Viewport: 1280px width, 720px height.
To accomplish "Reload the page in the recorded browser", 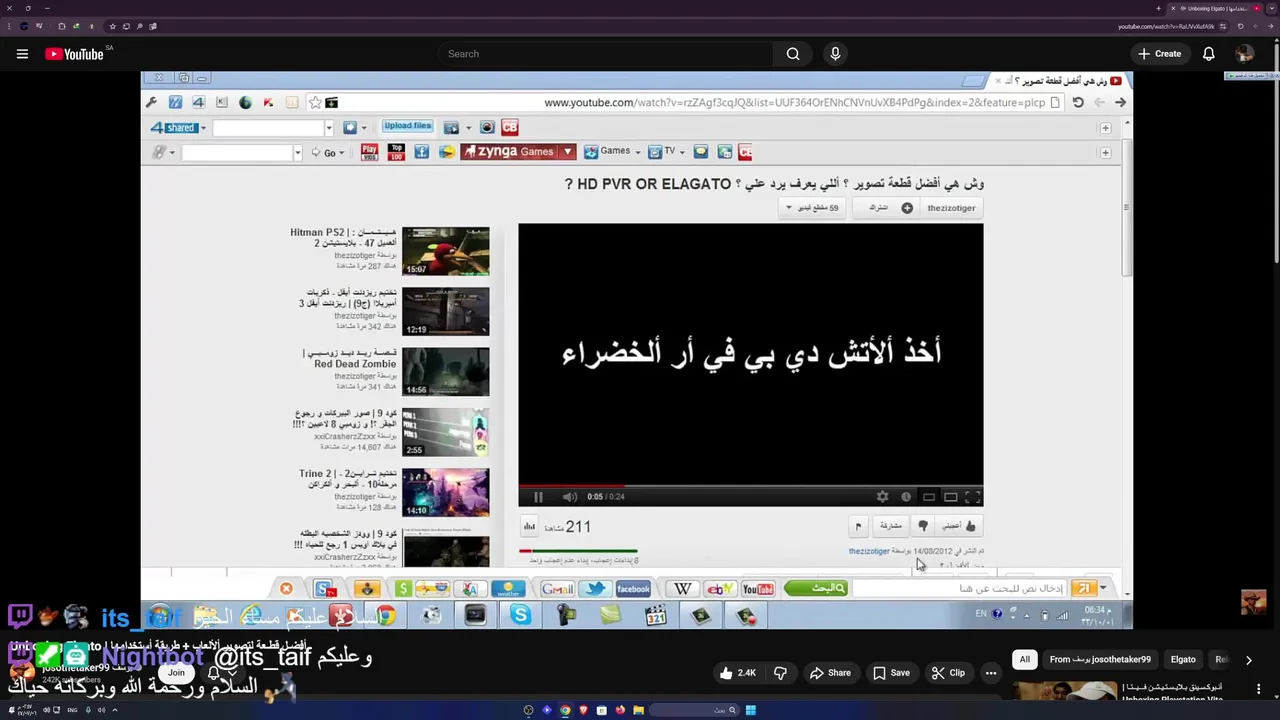I will click(1078, 102).
